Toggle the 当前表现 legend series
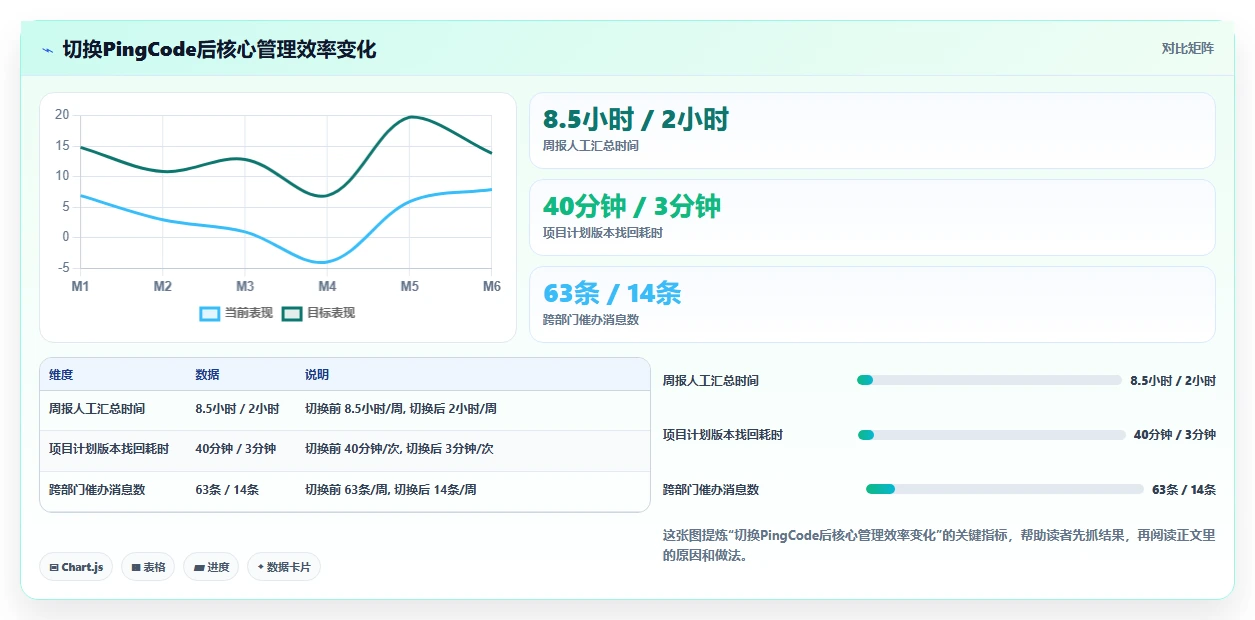The image size is (1255, 620). pos(236,313)
